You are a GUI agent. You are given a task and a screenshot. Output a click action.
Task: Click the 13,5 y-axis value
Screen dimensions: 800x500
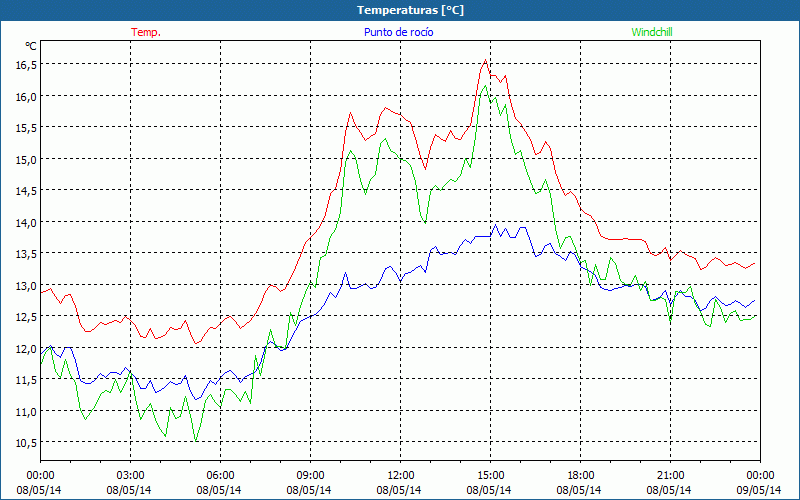pos(27,254)
